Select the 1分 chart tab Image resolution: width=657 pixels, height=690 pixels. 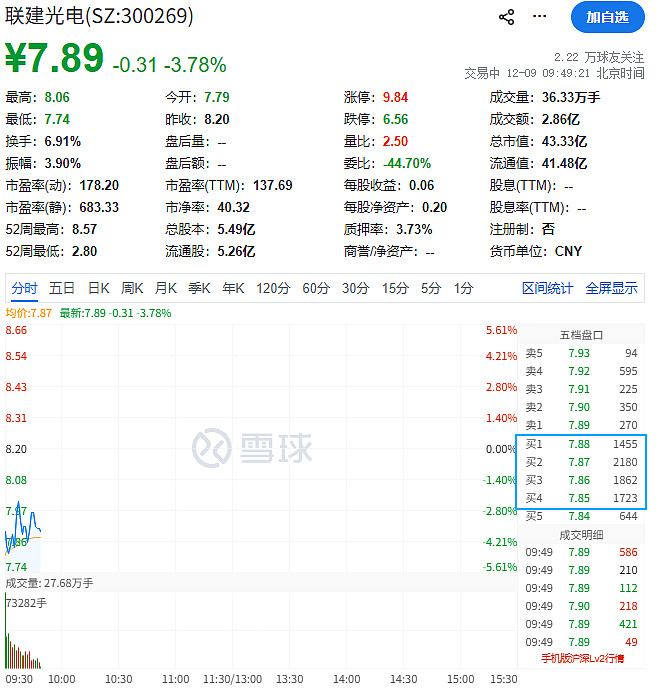coord(463,288)
